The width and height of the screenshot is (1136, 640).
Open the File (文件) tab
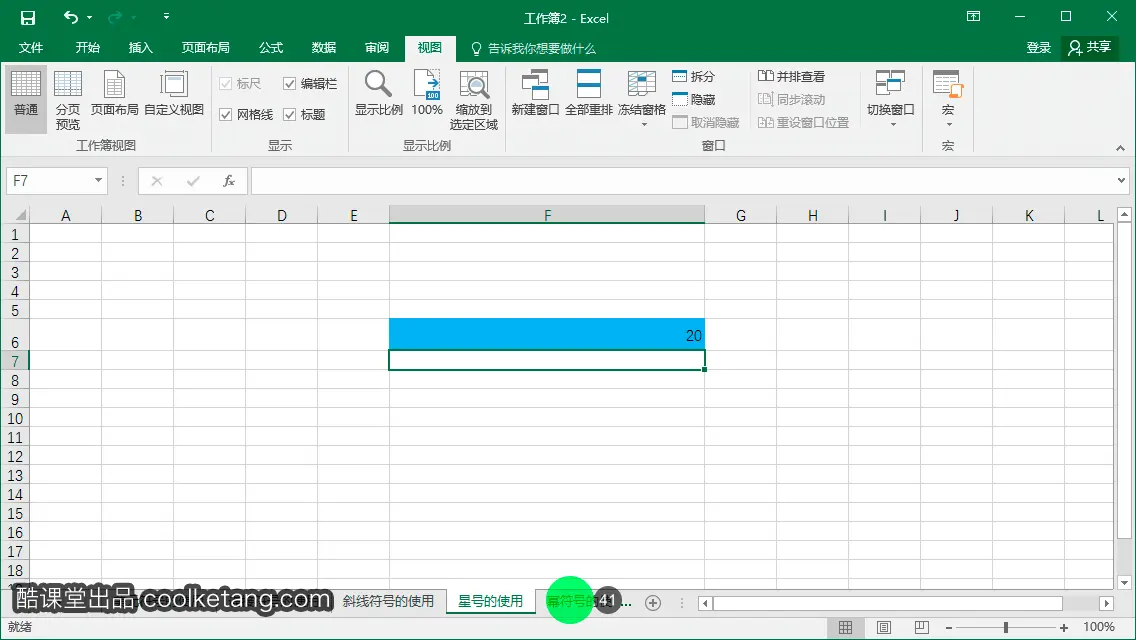[30, 48]
